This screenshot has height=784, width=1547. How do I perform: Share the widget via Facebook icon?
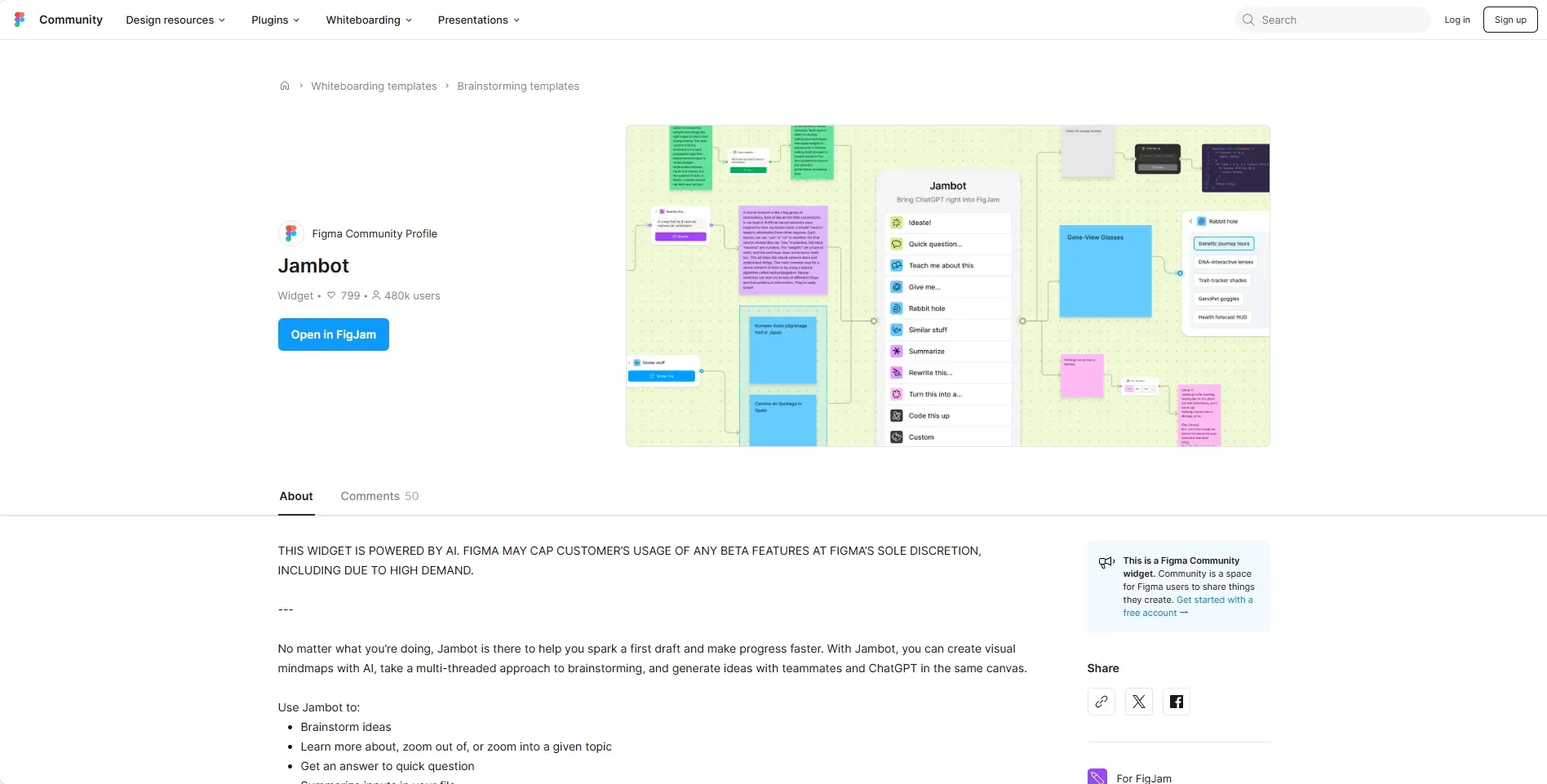(1176, 702)
